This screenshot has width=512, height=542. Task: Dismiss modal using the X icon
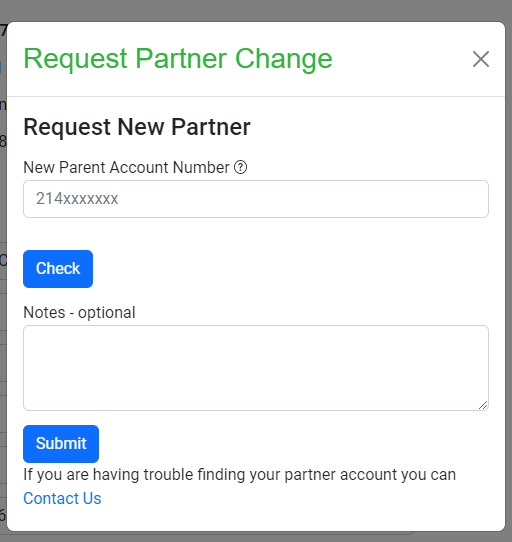(481, 59)
